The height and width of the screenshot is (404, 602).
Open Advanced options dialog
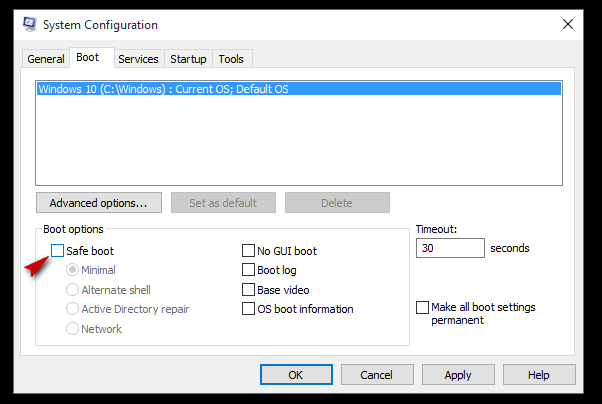click(x=99, y=202)
